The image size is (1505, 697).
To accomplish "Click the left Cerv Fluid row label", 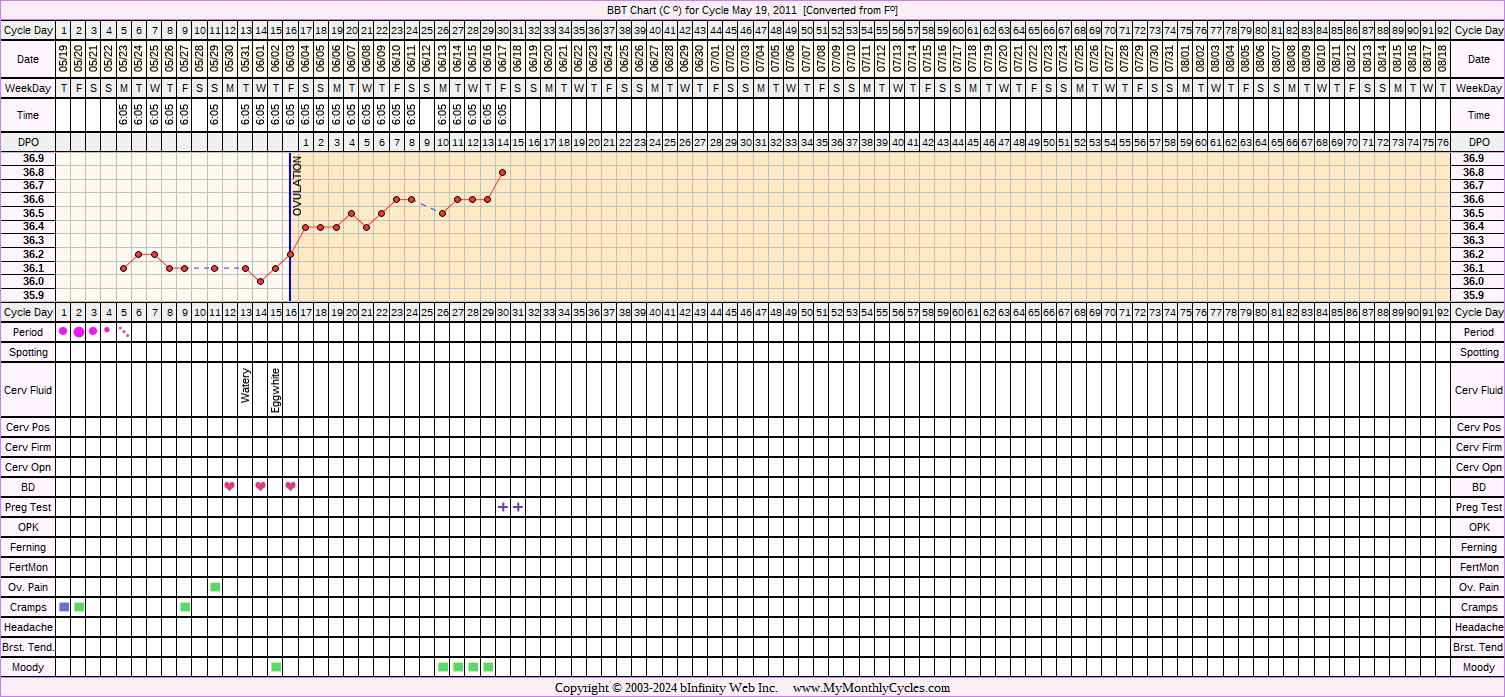I will (x=28, y=390).
